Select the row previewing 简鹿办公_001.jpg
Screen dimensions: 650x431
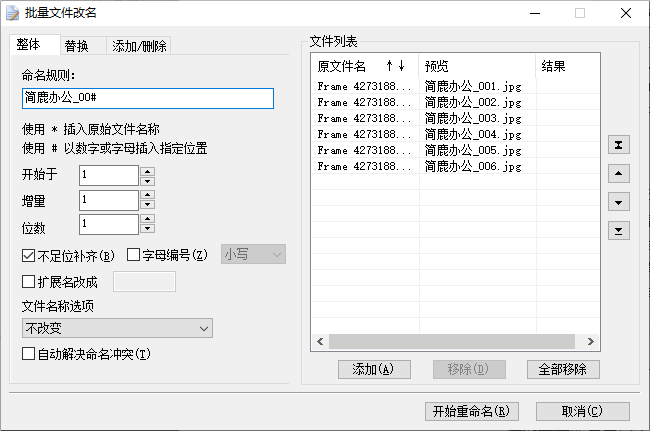(455, 86)
